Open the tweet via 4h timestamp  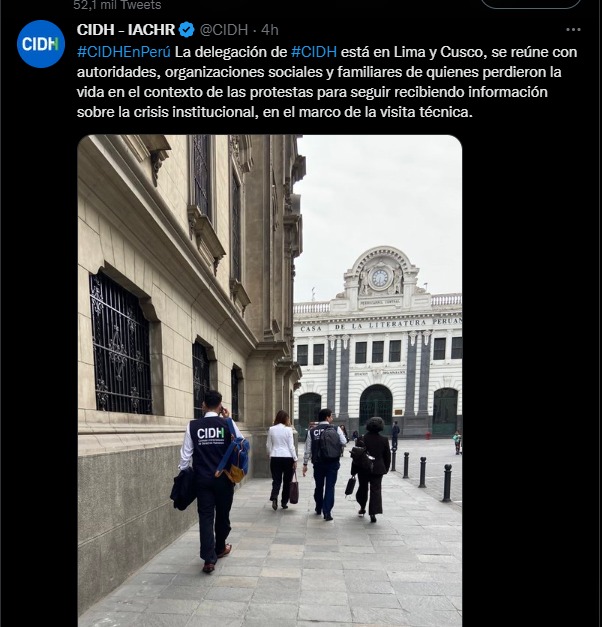point(270,30)
